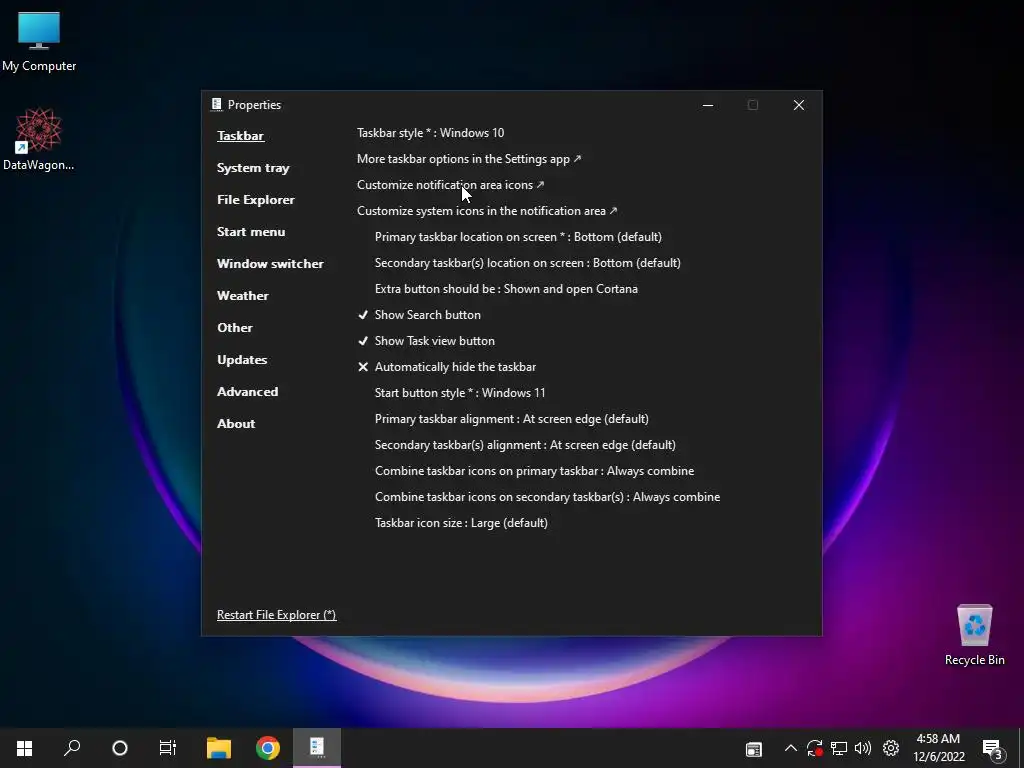Go to the Window switcher section
The image size is (1024, 768).
click(270, 264)
